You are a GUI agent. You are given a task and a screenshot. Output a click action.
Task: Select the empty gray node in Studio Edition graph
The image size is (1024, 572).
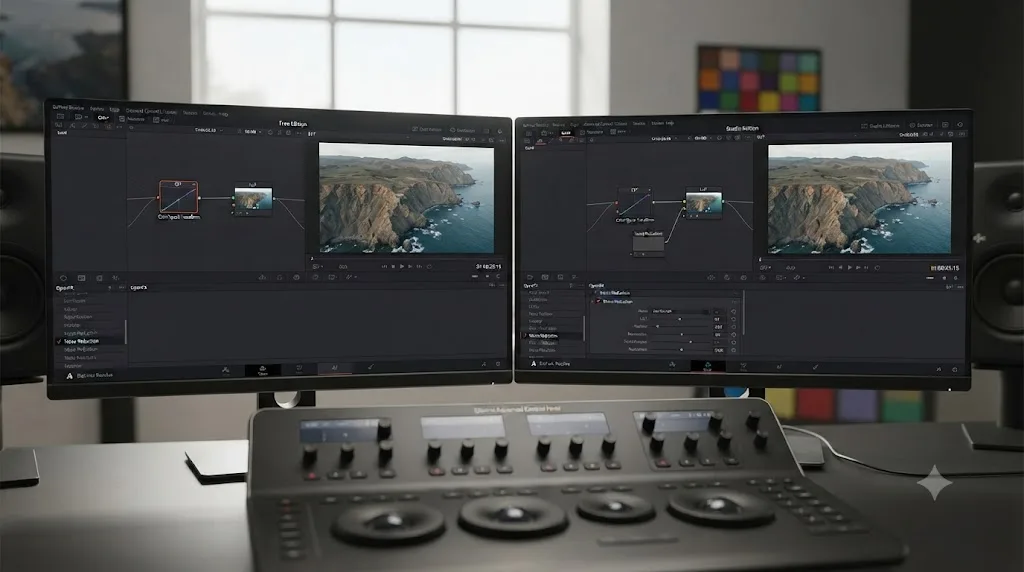click(x=648, y=245)
